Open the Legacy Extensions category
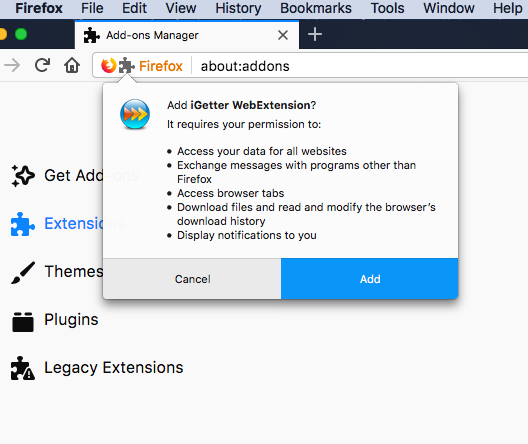The height and width of the screenshot is (444, 528). coord(97,368)
